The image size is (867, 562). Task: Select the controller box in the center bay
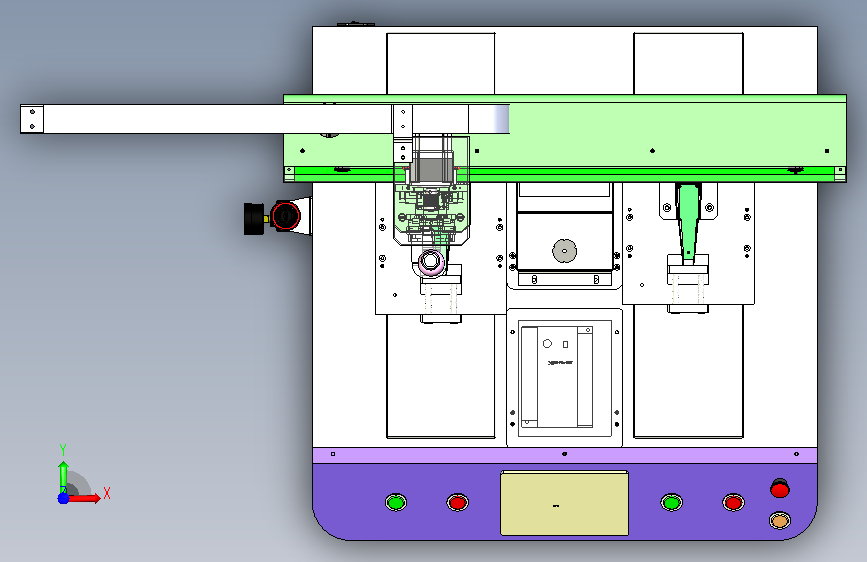(x=557, y=377)
